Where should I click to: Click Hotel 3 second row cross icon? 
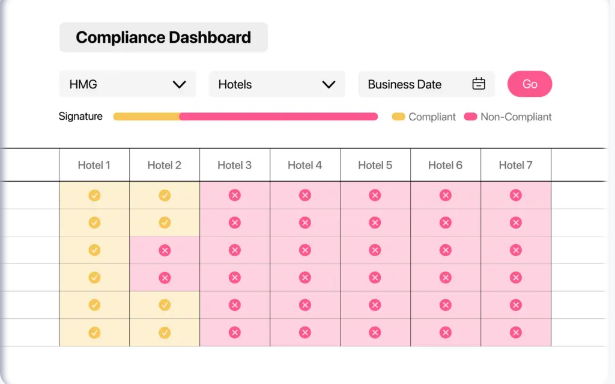coord(235,222)
